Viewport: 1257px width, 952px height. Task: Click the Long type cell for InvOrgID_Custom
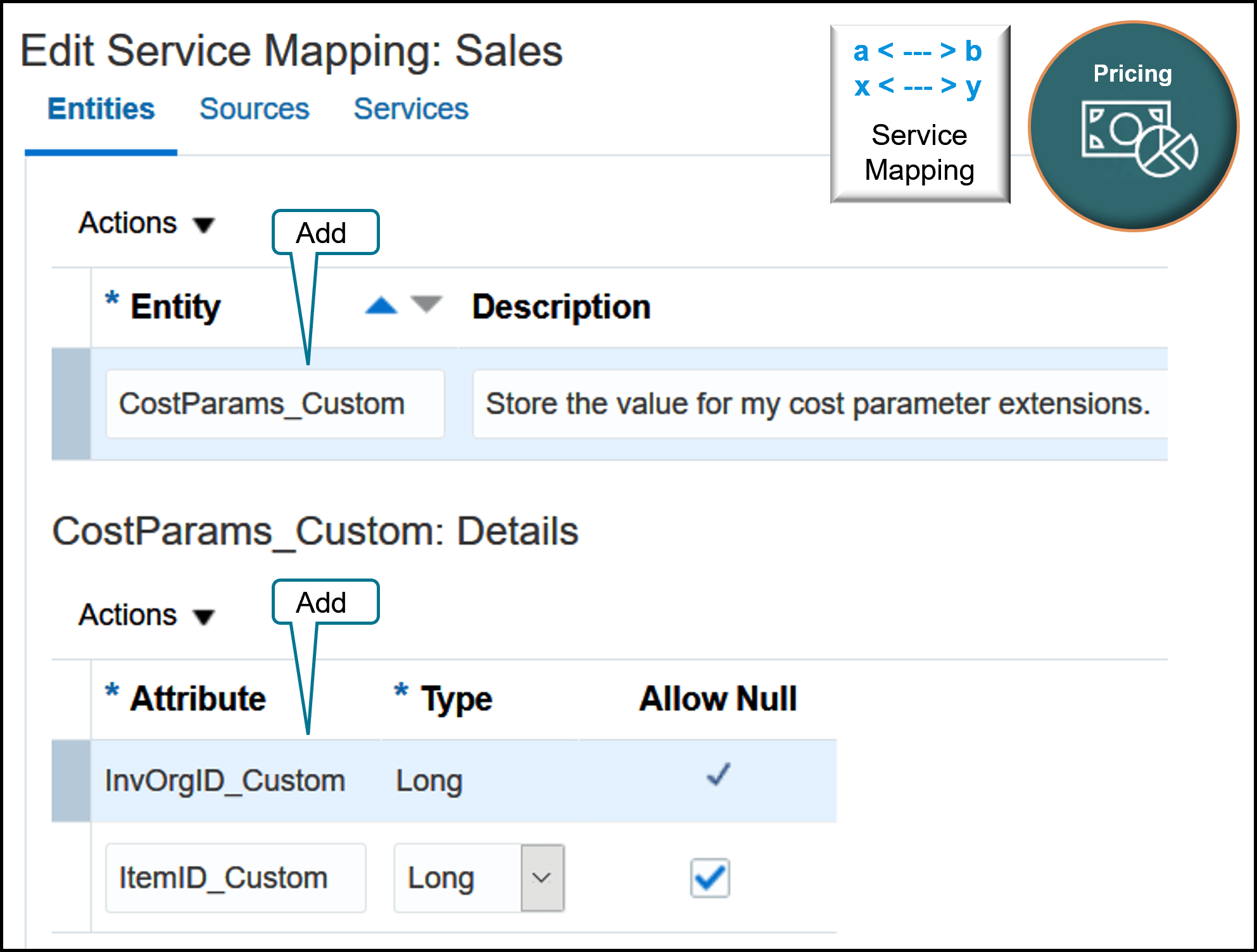pos(429,781)
